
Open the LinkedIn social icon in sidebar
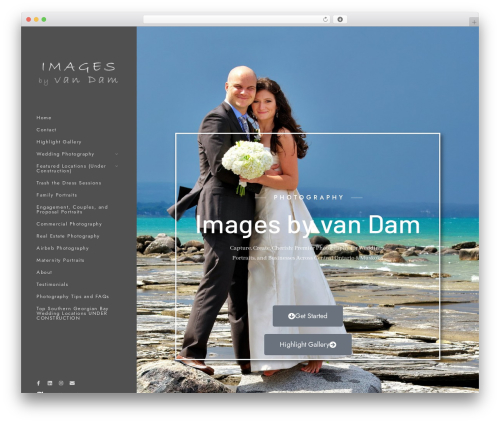50,383
